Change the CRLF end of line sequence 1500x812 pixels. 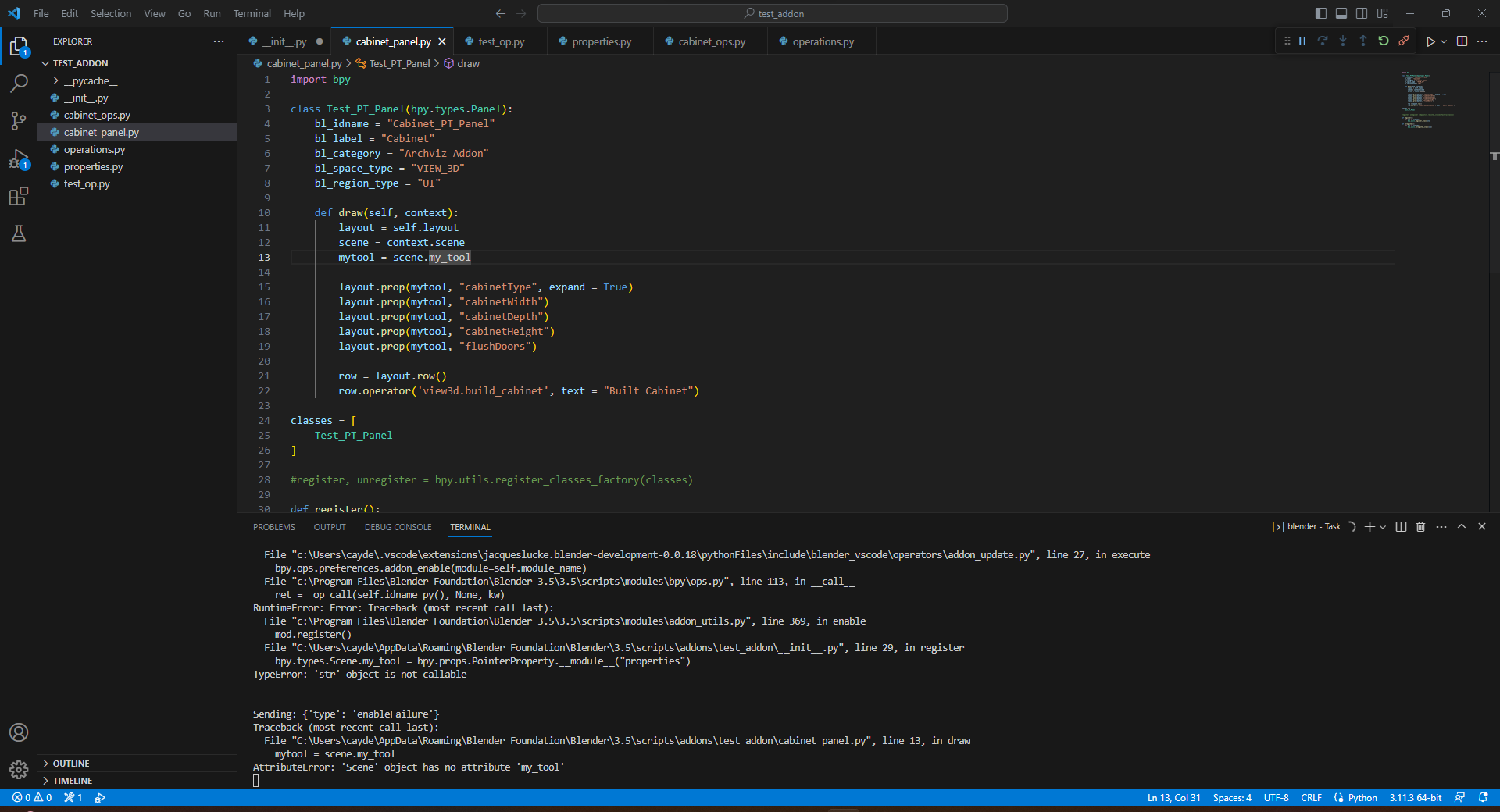pyautogui.click(x=1312, y=797)
